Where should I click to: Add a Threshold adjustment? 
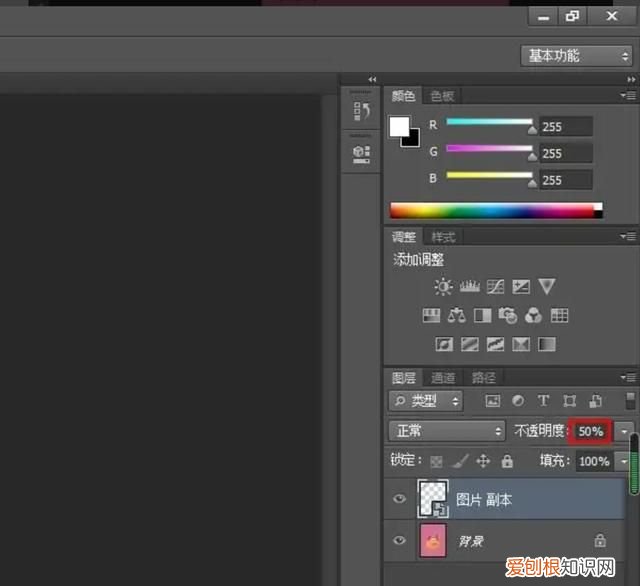[x=495, y=344]
